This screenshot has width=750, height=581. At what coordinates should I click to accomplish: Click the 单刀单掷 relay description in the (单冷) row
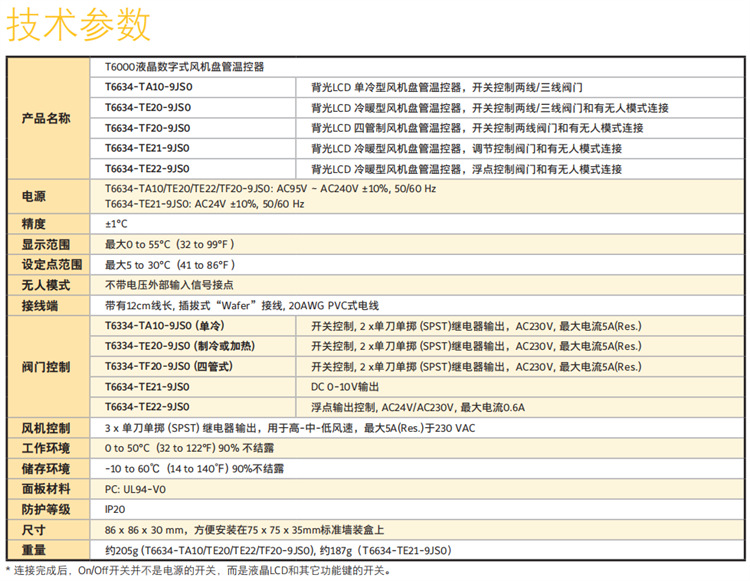click(x=476, y=327)
